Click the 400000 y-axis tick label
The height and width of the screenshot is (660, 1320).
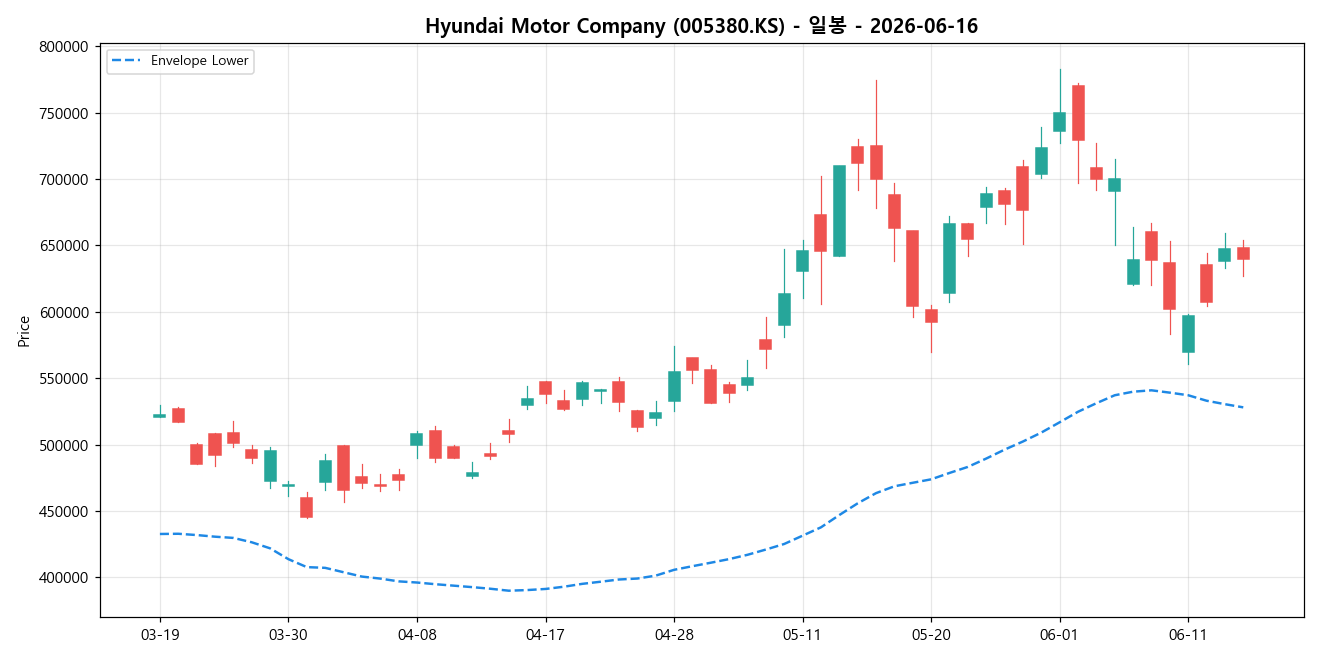pyautogui.click(x=63, y=578)
